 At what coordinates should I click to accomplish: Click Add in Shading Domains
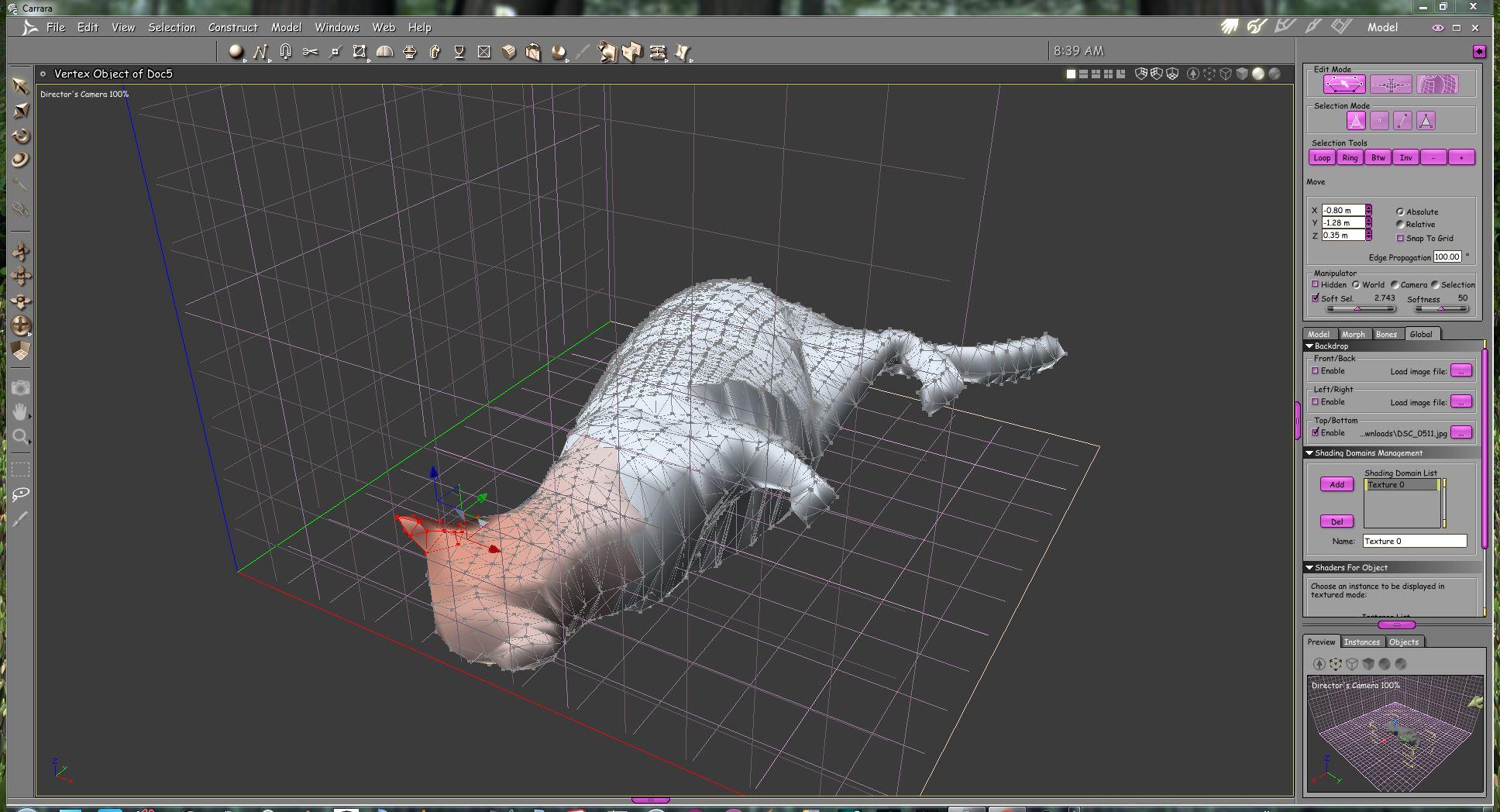(1337, 484)
